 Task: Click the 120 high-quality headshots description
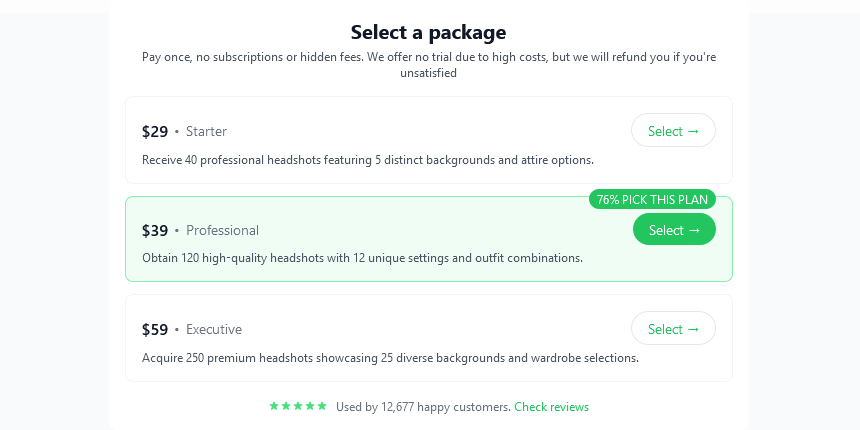point(362,258)
